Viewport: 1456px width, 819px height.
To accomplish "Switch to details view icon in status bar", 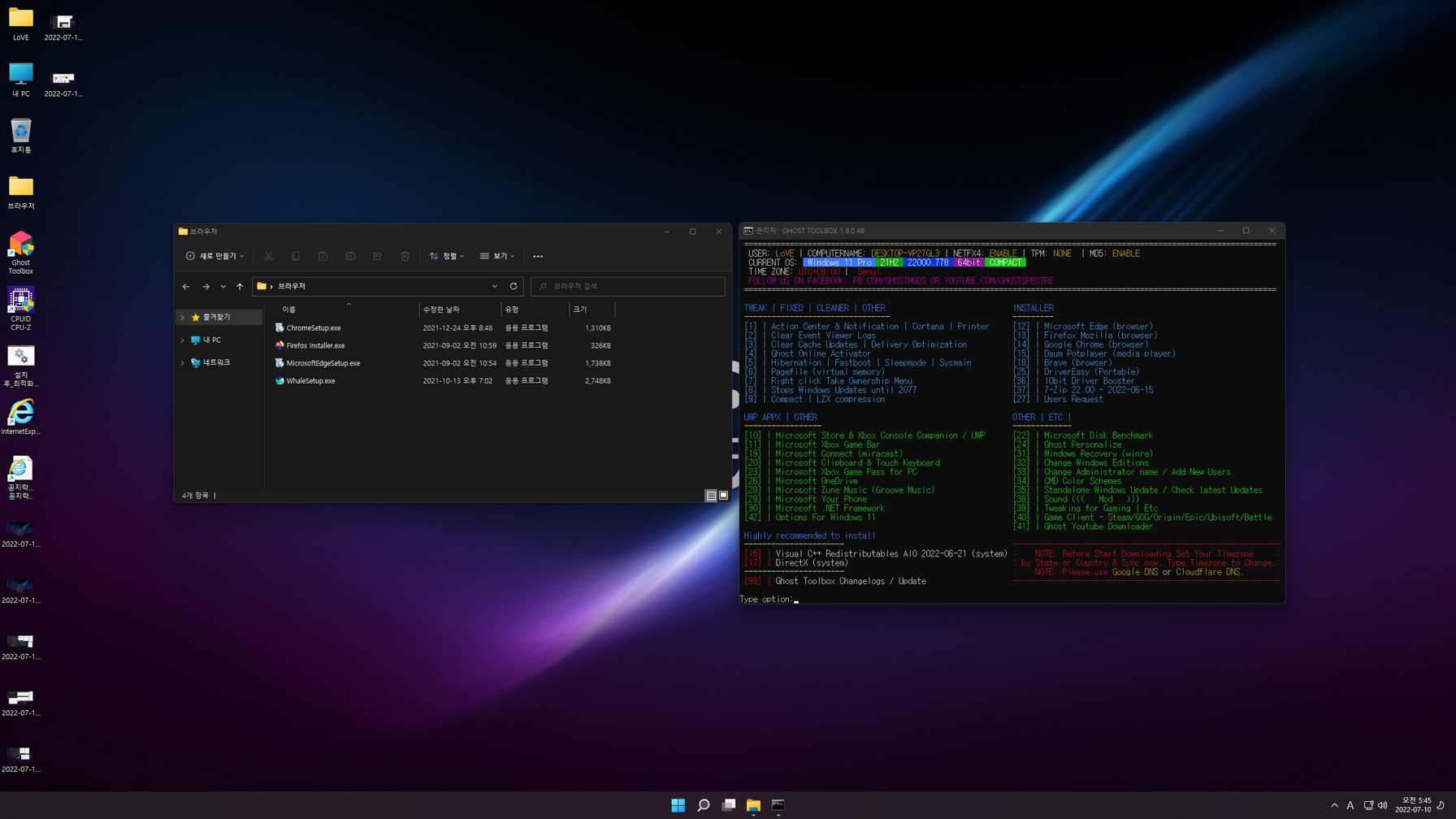I will [x=711, y=496].
